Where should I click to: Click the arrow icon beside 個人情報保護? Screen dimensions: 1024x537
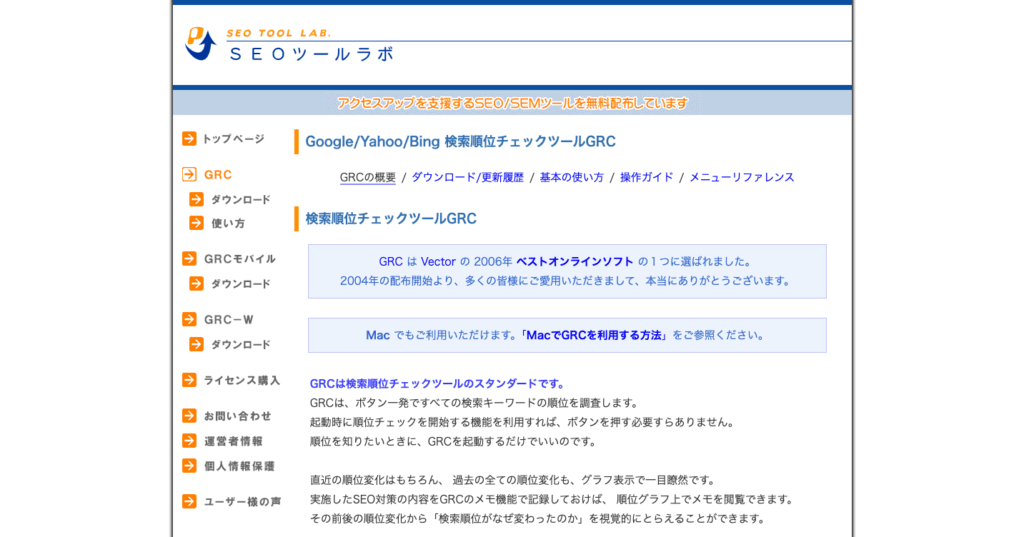point(189,465)
